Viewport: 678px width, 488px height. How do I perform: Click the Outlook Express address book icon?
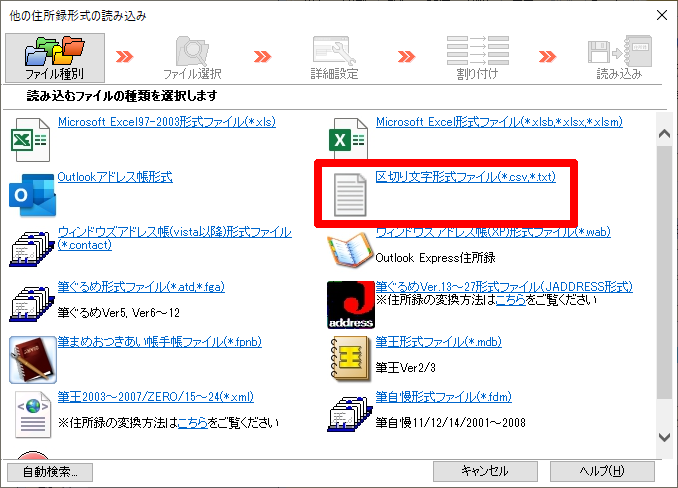pyautogui.click(x=350, y=249)
